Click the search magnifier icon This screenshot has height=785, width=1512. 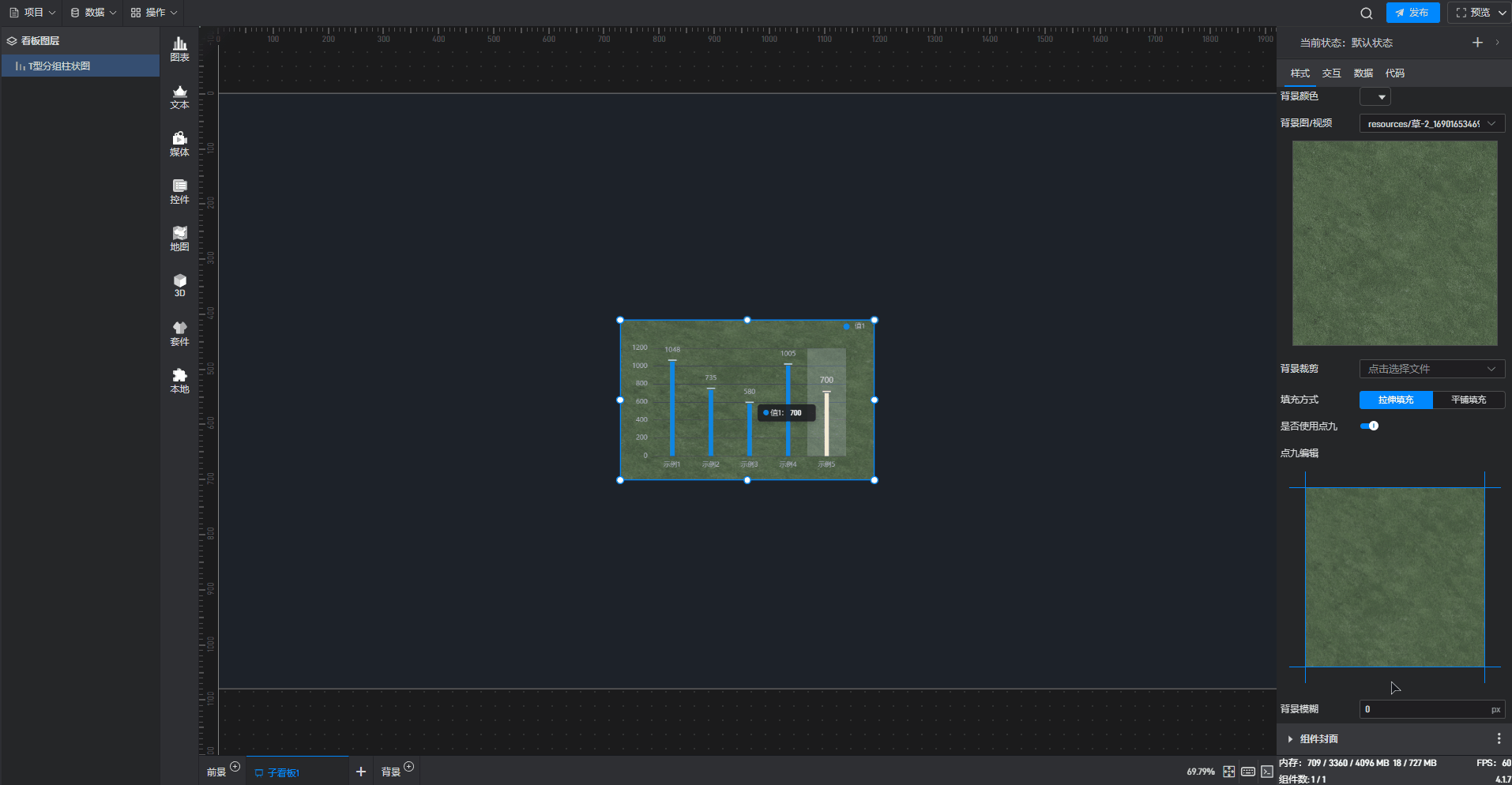1366,13
